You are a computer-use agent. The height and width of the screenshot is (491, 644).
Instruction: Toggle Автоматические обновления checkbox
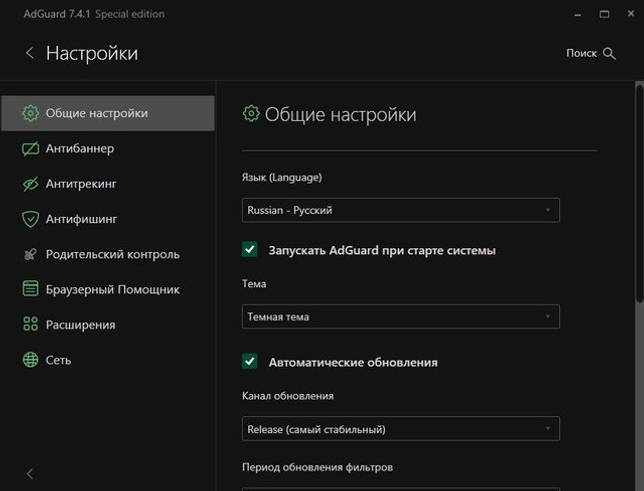coord(249,362)
